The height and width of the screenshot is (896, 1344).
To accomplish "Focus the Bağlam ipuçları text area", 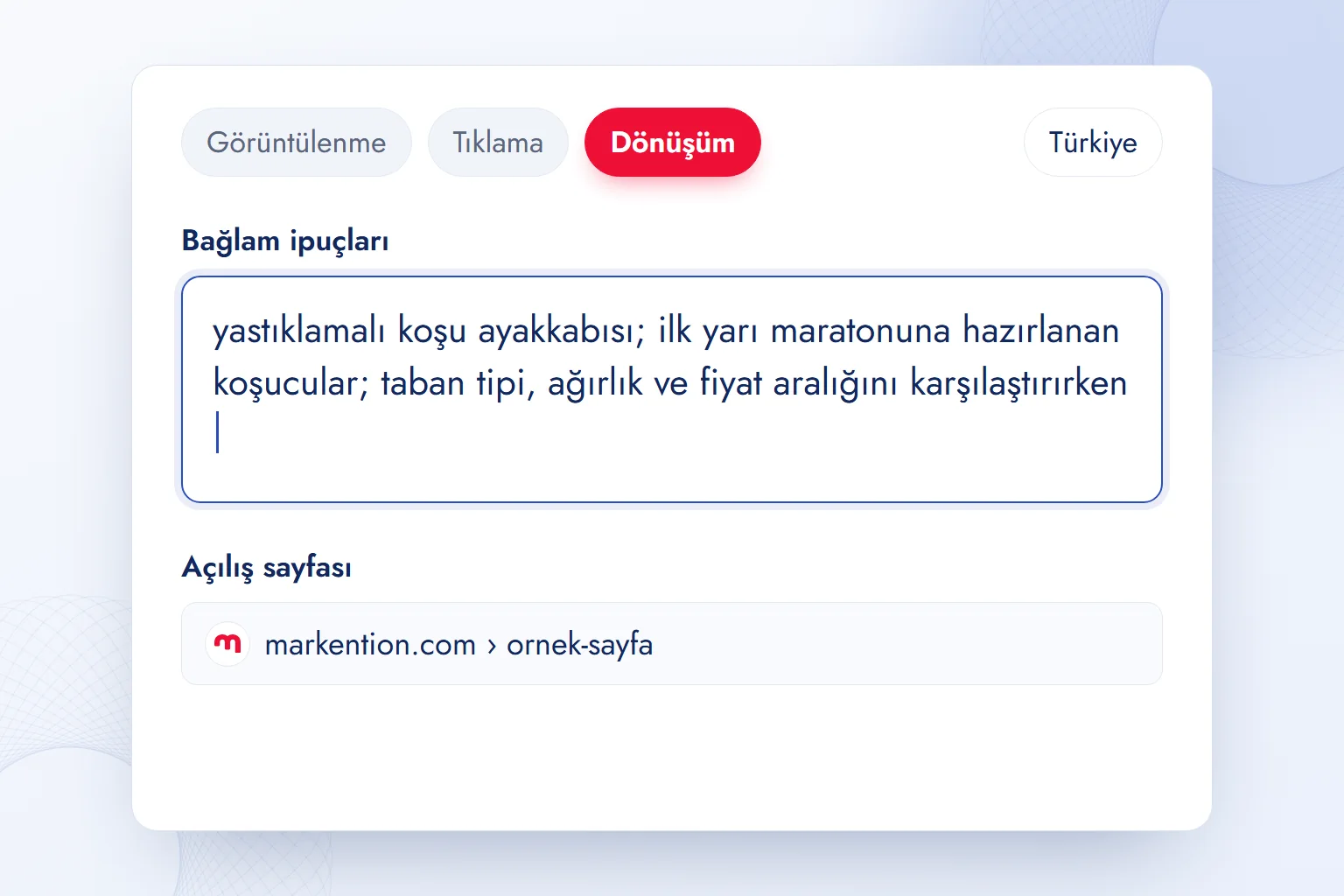I will click(672, 389).
